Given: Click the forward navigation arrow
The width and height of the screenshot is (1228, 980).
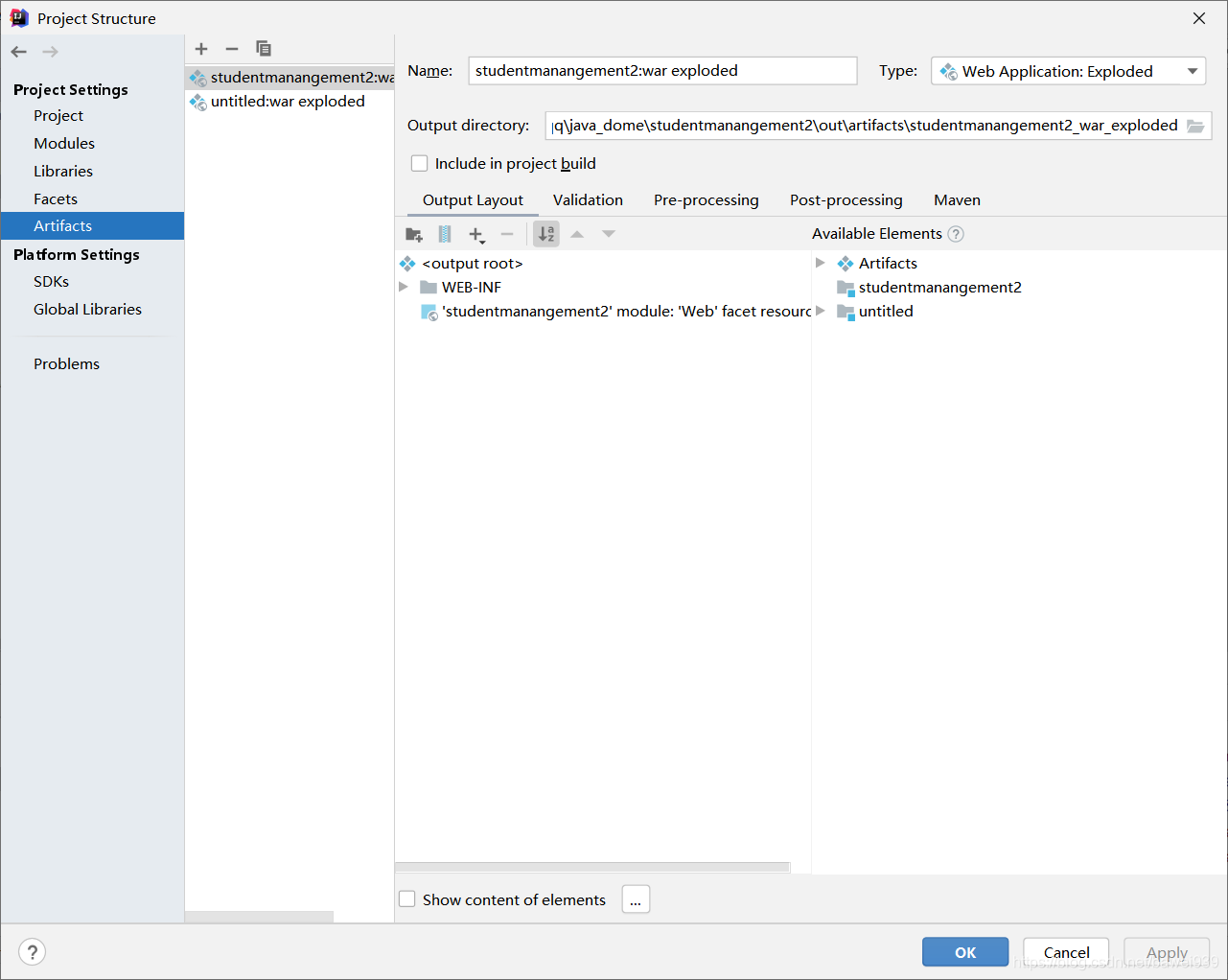Looking at the screenshot, I should (x=51, y=52).
